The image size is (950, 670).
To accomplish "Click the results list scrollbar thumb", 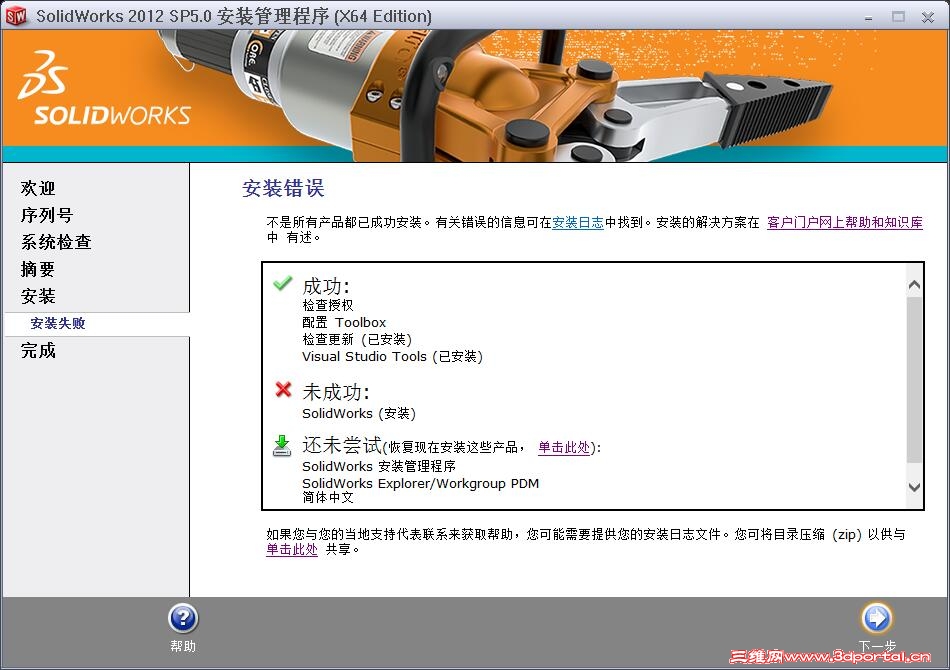I will 914,380.
